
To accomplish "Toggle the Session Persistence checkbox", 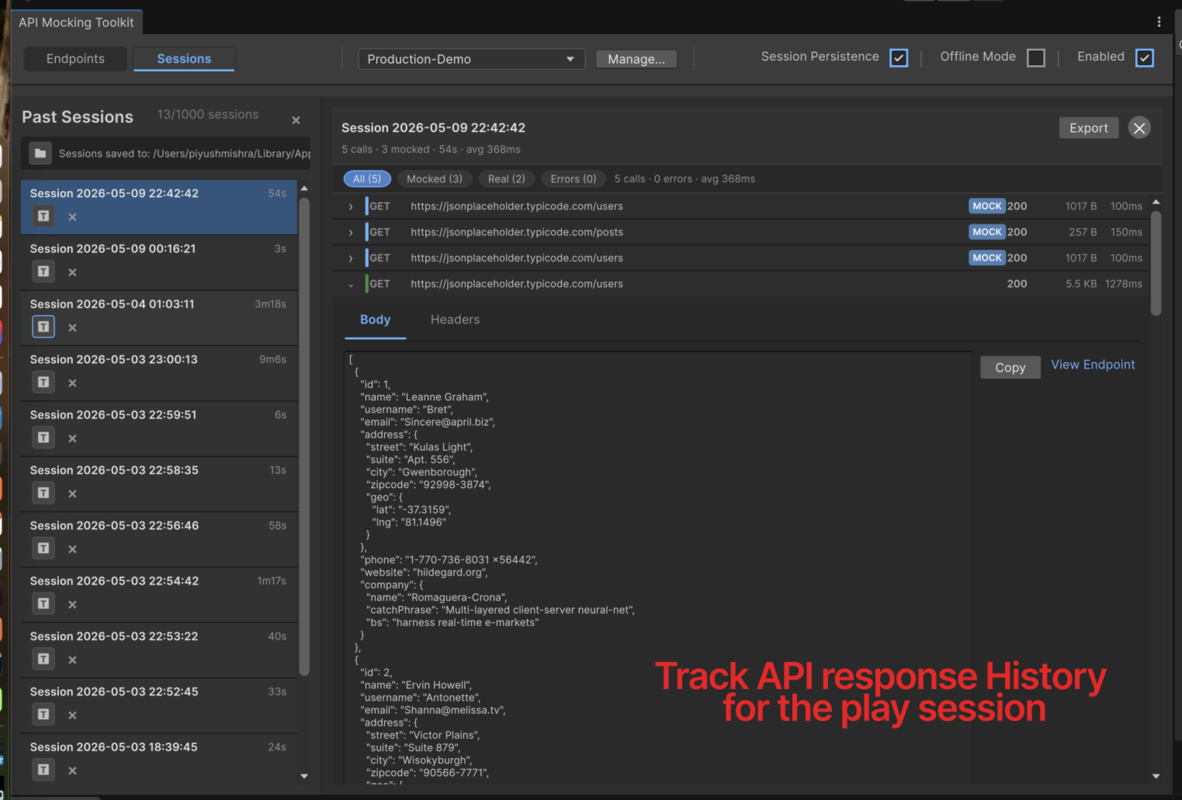I will [899, 57].
